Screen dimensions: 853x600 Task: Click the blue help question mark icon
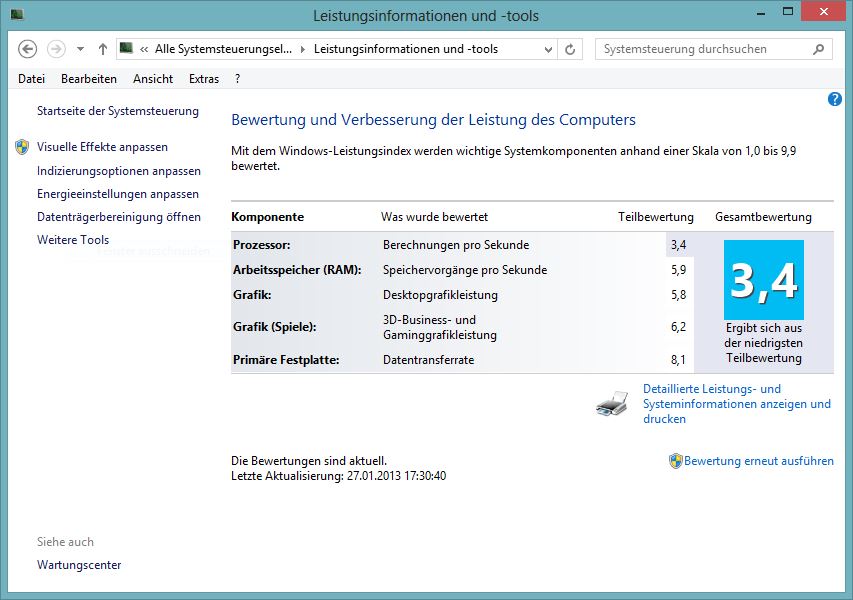tap(835, 99)
